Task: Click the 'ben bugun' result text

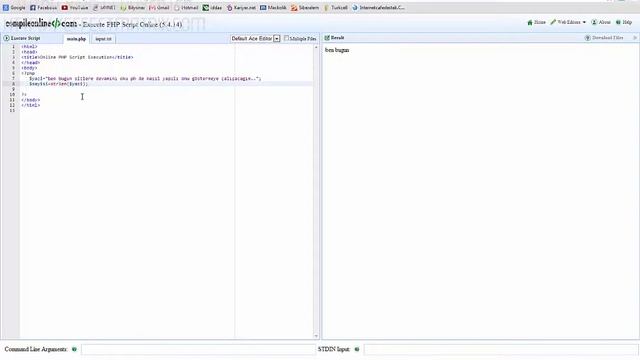Action: pyautogui.click(x=337, y=50)
